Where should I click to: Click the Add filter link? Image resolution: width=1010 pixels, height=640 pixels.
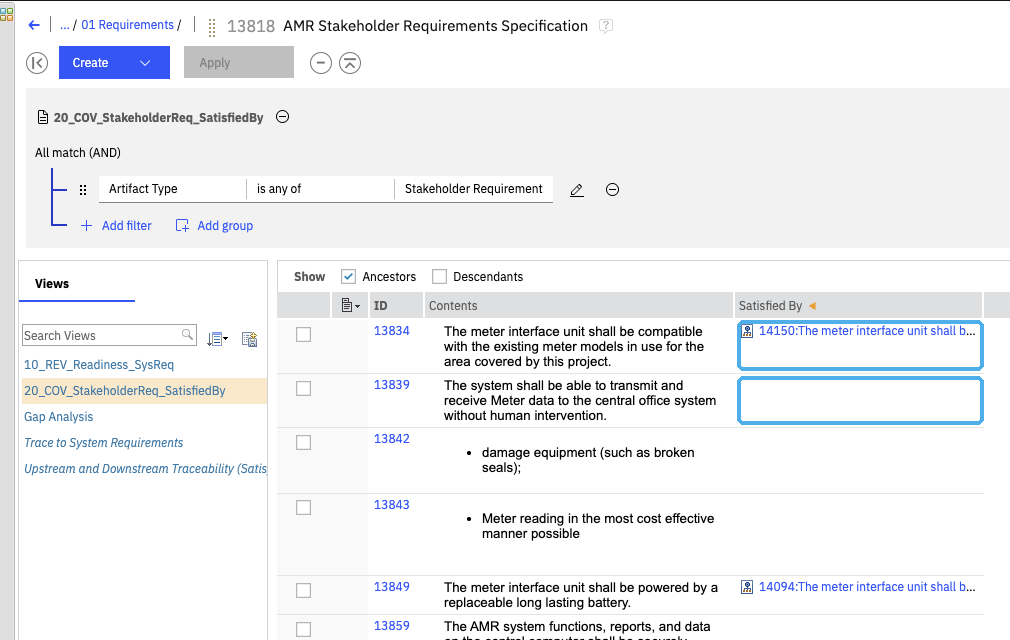(x=116, y=226)
